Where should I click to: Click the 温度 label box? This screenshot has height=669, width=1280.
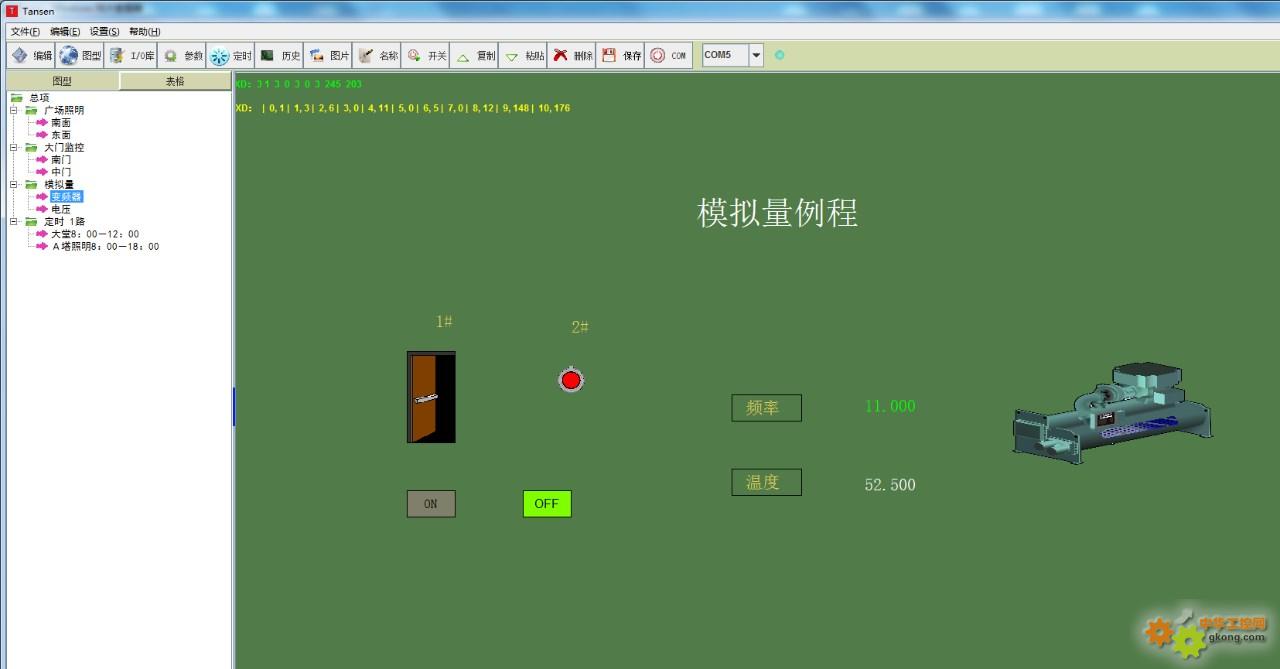767,482
